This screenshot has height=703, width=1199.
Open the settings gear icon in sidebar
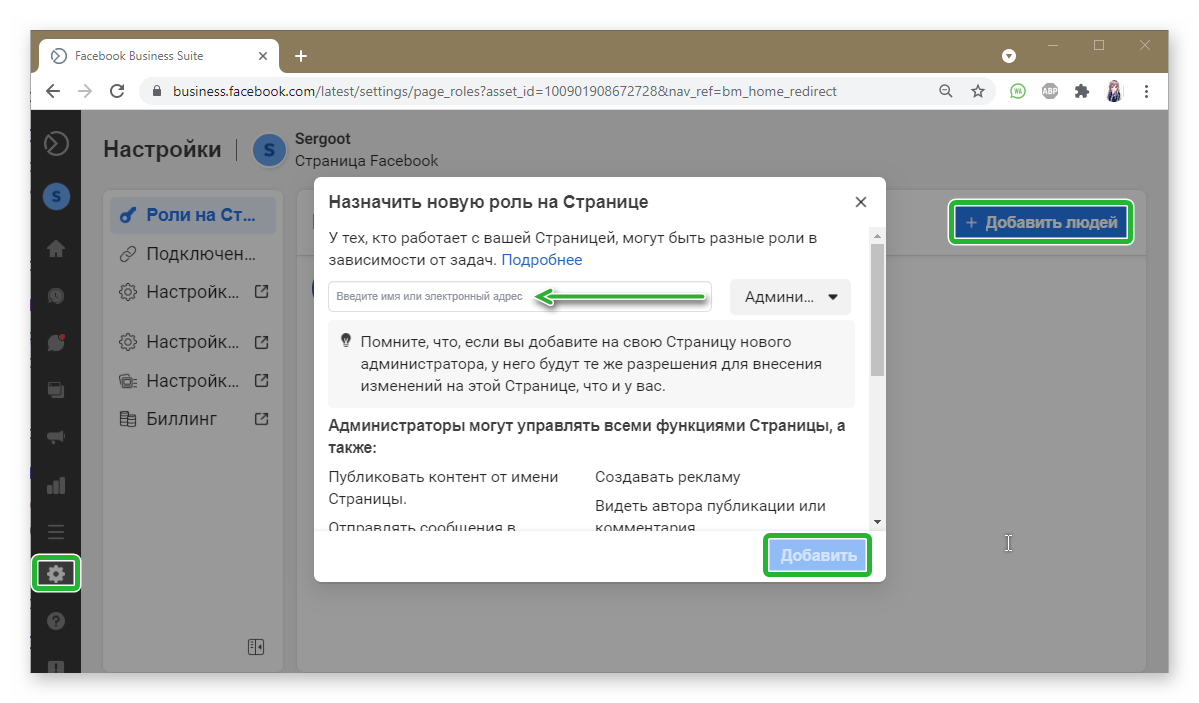(56, 574)
